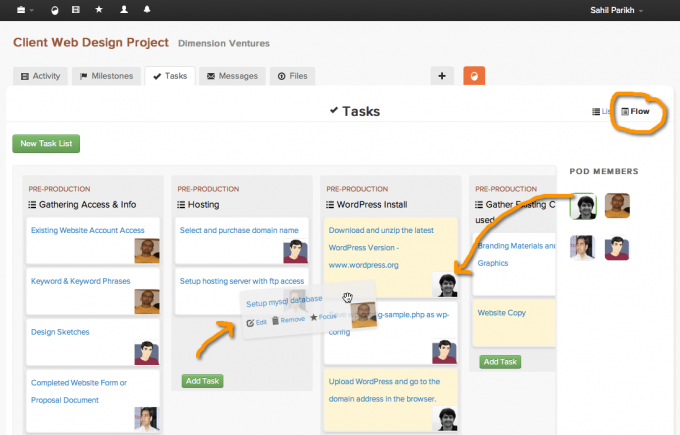
Task: Open the Files tab
Action: click(x=292, y=76)
